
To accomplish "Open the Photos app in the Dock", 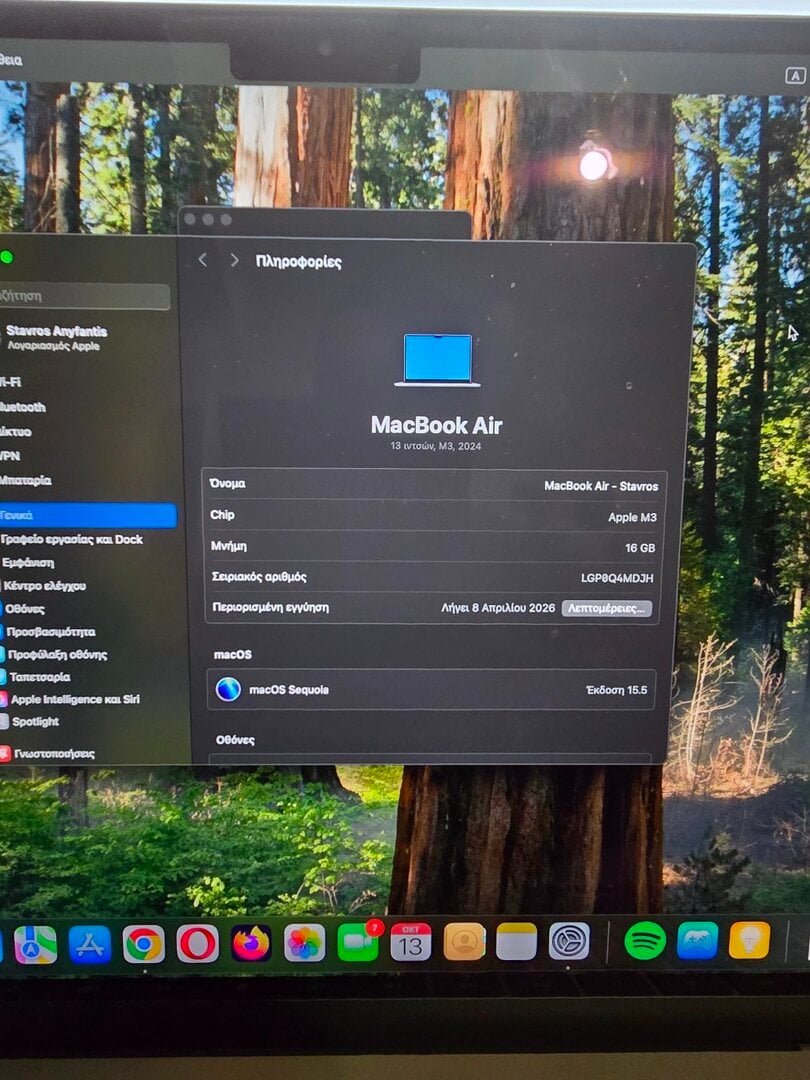I will (304, 942).
